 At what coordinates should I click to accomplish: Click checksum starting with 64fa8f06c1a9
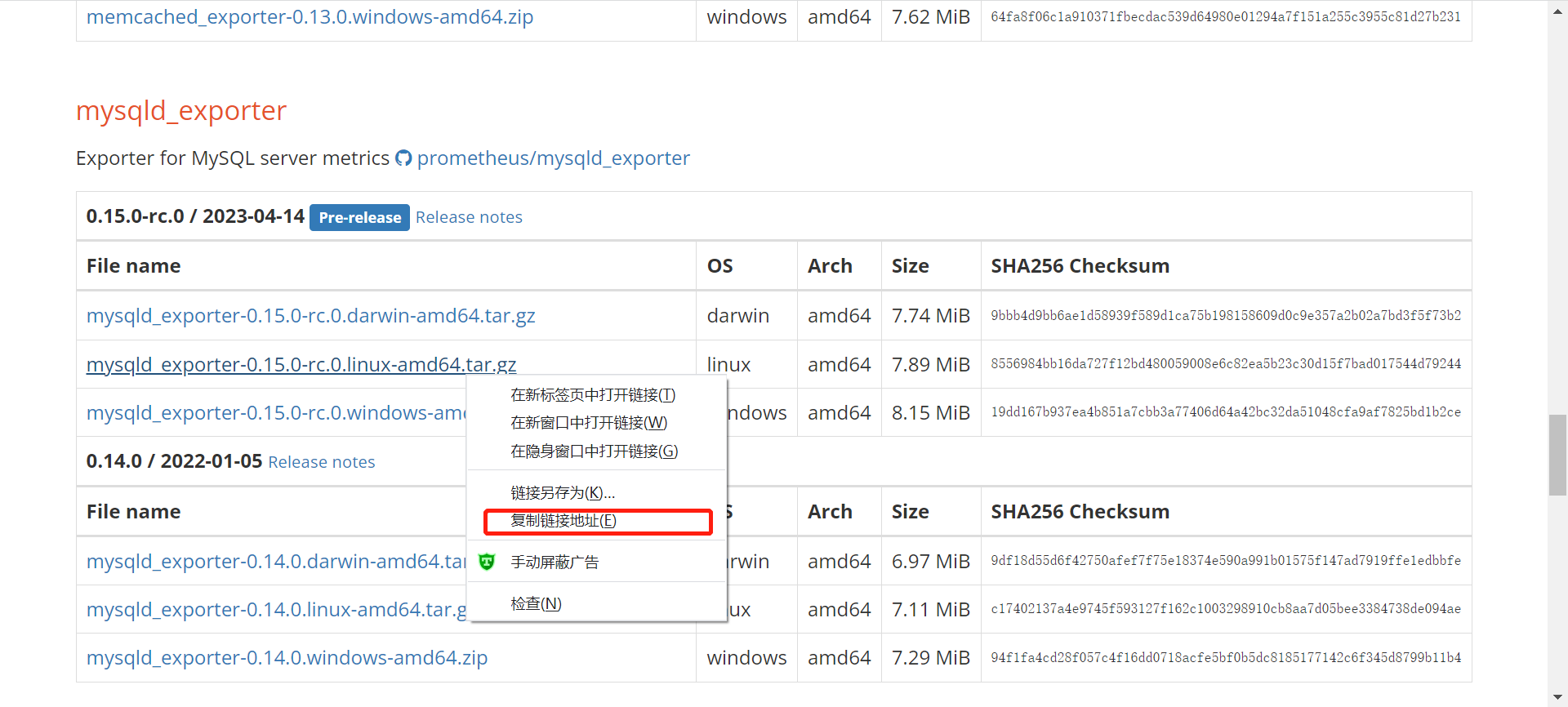[x=1226, y=16]
